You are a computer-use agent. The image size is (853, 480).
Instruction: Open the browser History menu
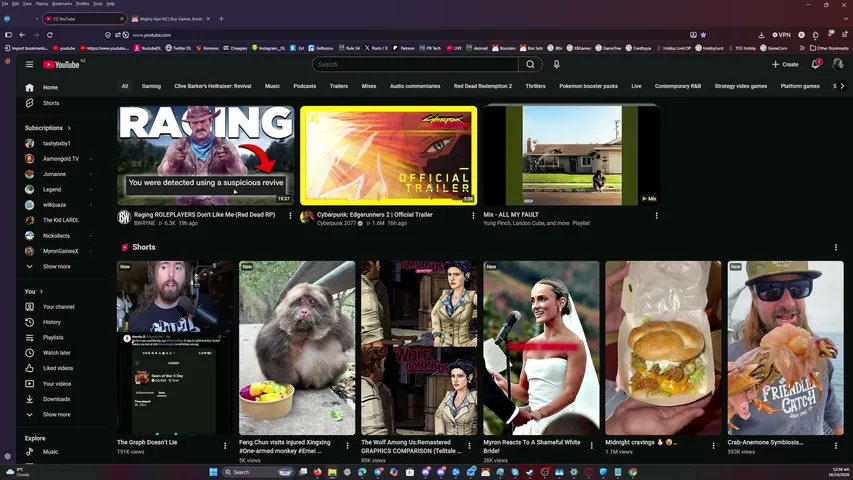pyautogui.click(x=42, y=4)
